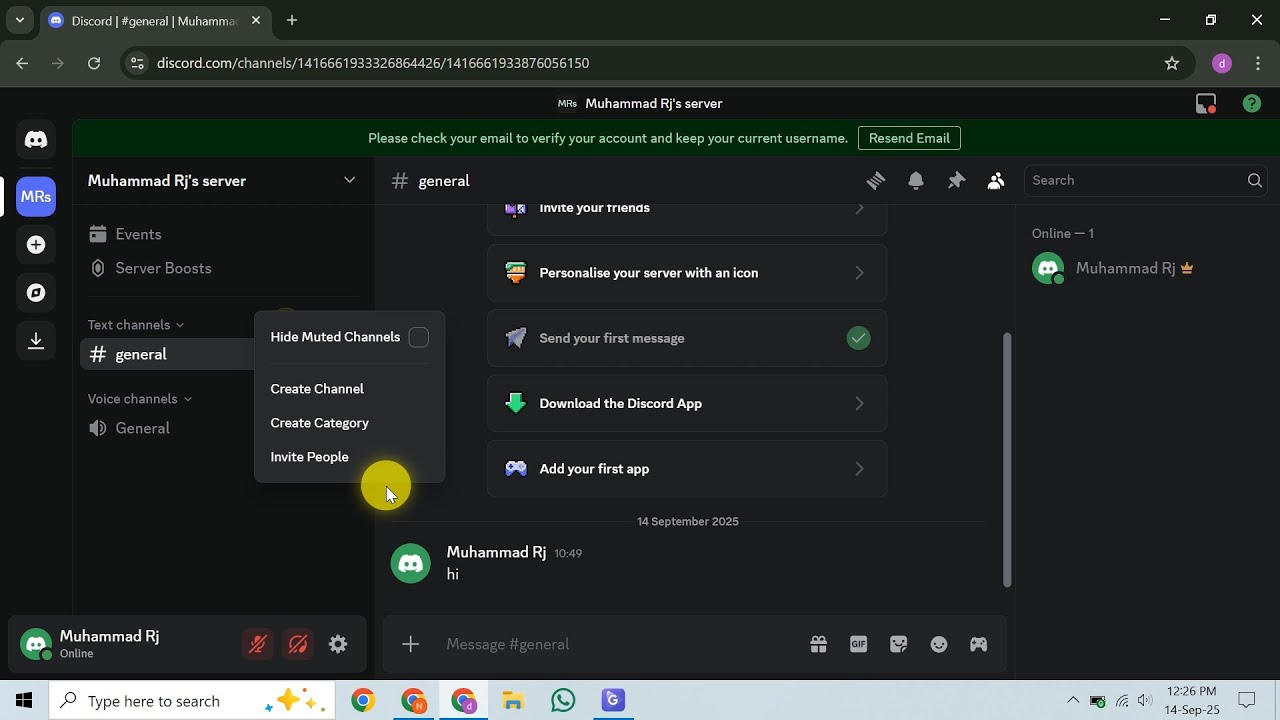Open notification settings bell icon
Image resolution: width=1280 pixels, height=720 pixels.
[x=916, y=180]
